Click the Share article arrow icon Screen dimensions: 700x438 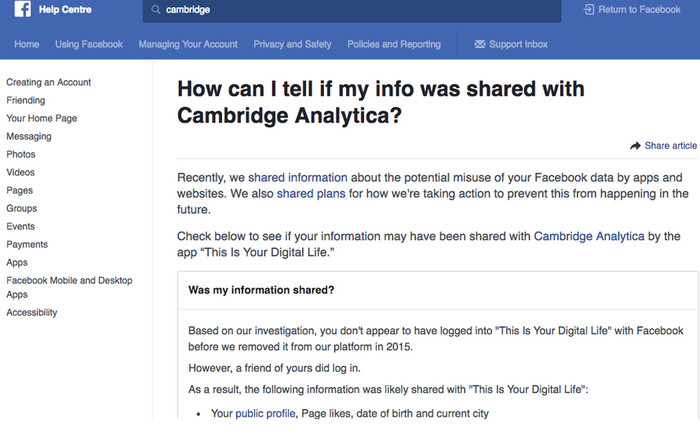click(635, 146)
